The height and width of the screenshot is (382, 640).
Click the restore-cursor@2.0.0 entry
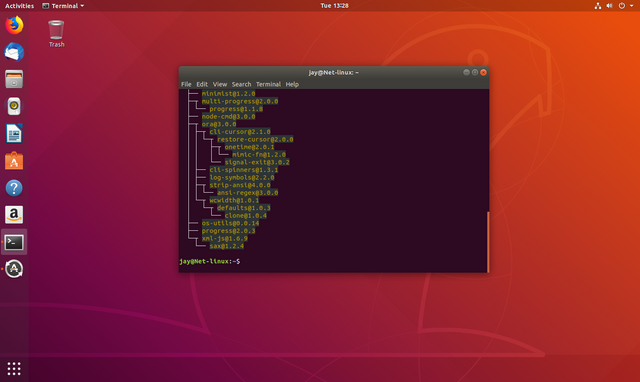(255, 139)
